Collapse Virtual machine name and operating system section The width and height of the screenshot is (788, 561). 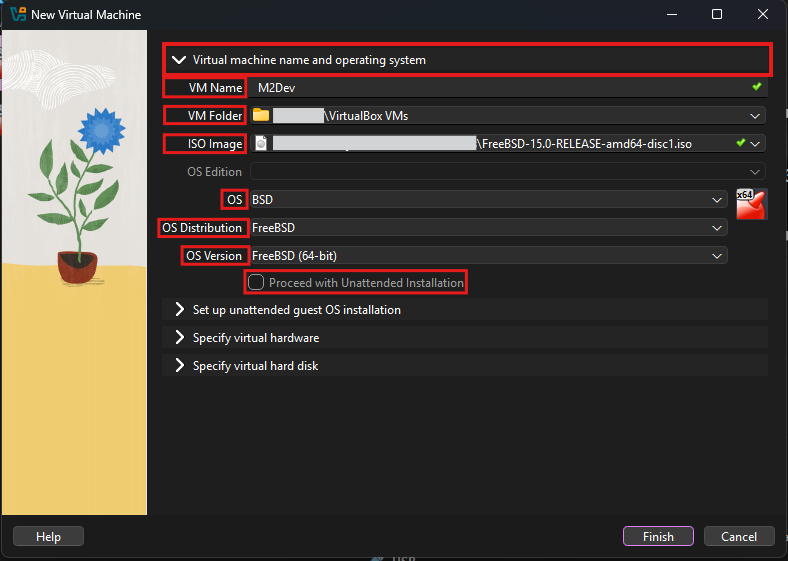[x=180, y=60]
